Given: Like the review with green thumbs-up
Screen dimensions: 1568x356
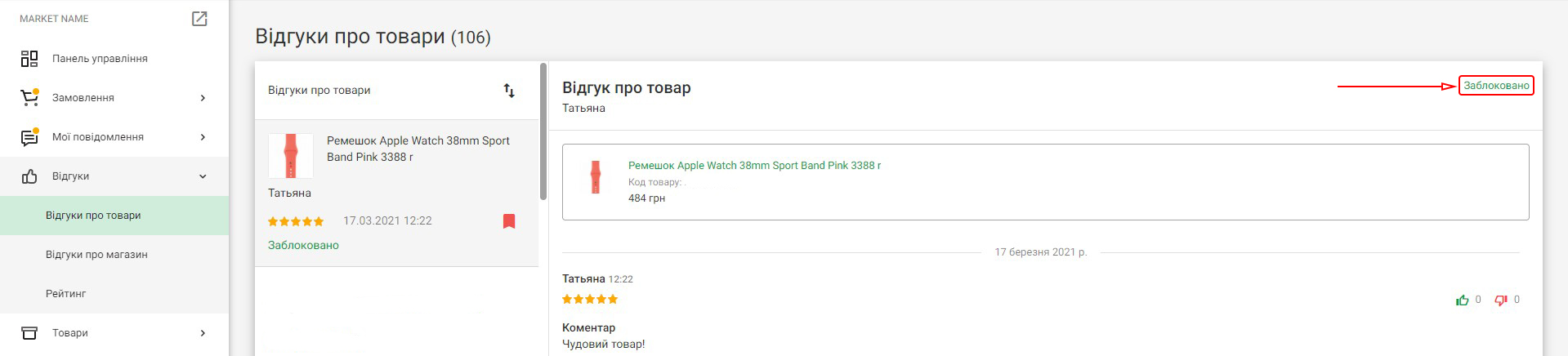Looking at the screenshot, I should coord(1463,300).
